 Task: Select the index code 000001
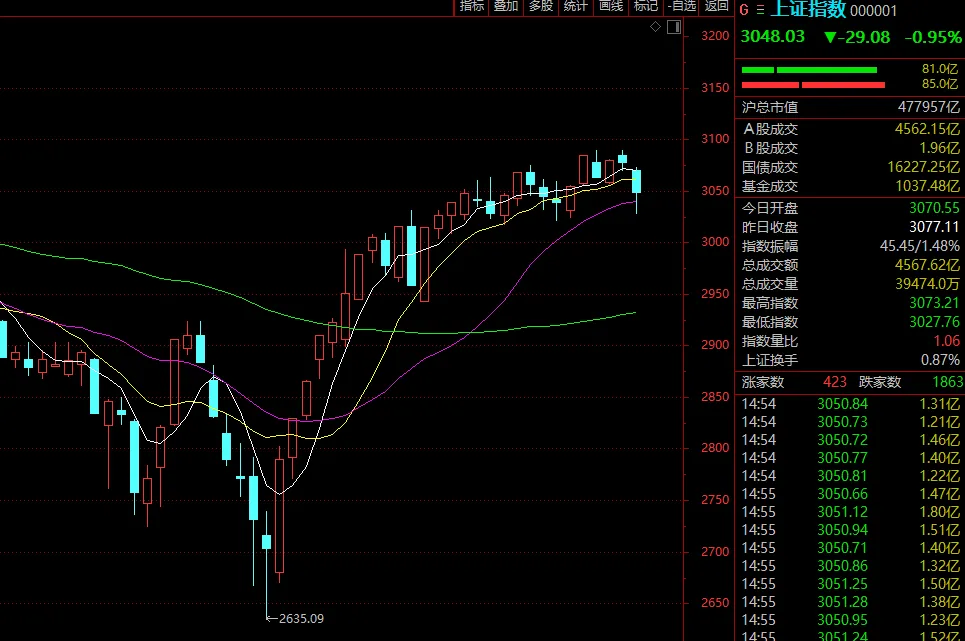[x=873, y=11]
